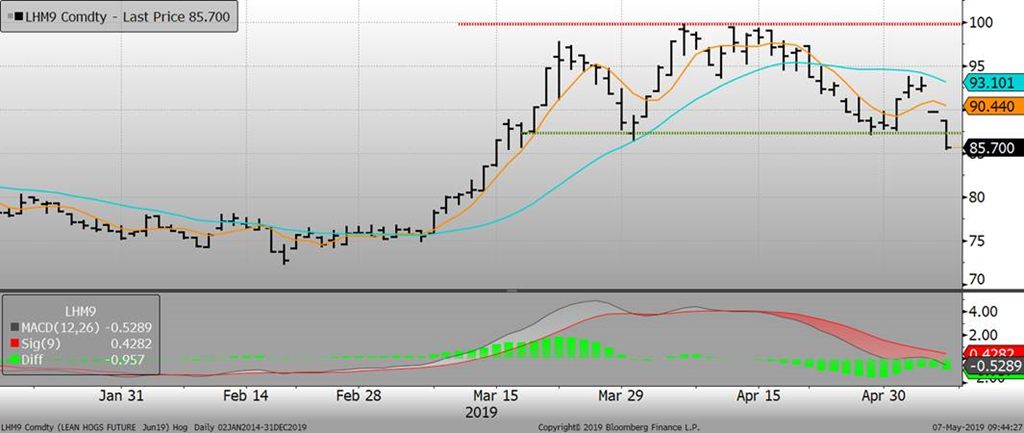The height and width of the screenshot is (433, 1024).
Task: Click the red Sig(9) legend swatch
Action: pyautogui.click(x=13, y=343)
